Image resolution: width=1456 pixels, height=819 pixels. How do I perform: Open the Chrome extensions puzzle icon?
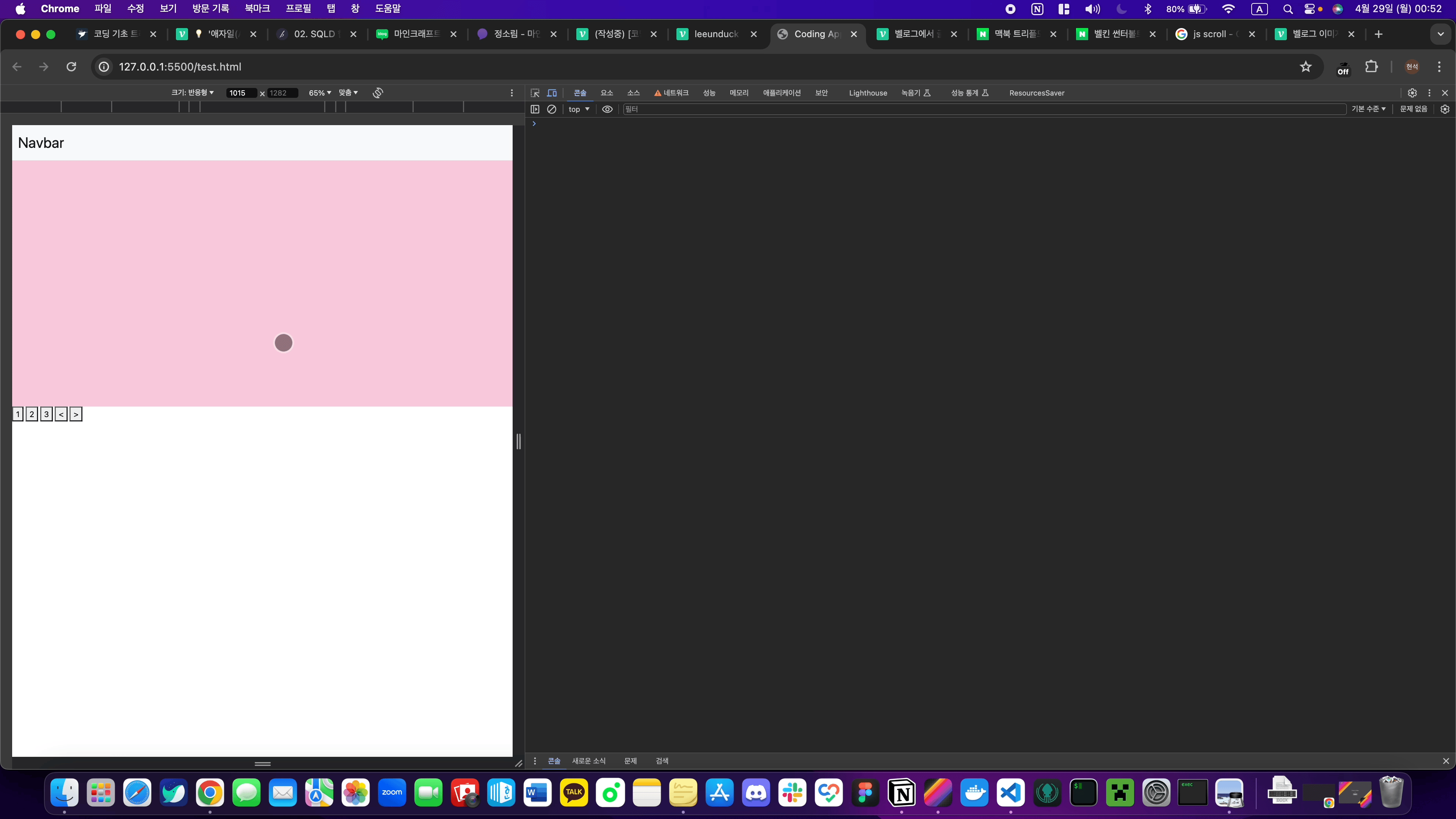pyautogui.click(x=1371, y=67)
